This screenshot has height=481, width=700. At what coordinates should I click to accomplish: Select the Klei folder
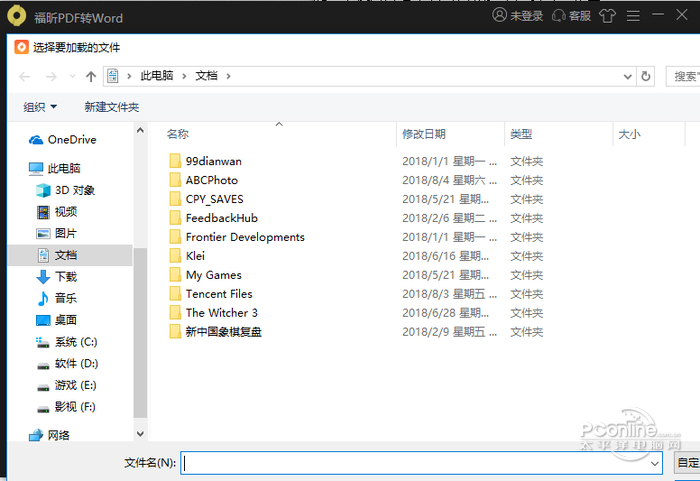point(187,256)
